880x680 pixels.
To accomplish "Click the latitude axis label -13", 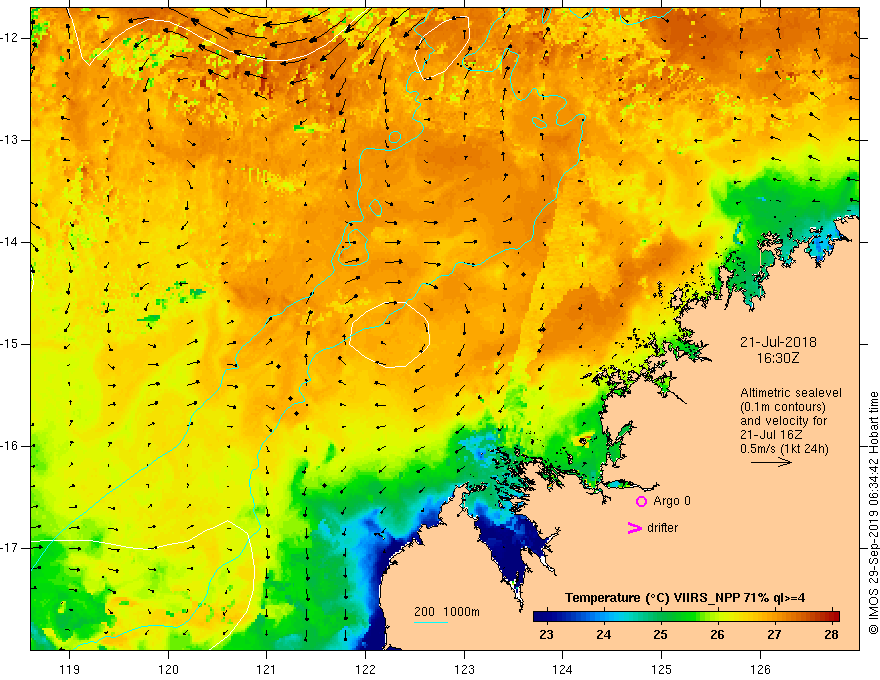I will (x=11, y=140).
